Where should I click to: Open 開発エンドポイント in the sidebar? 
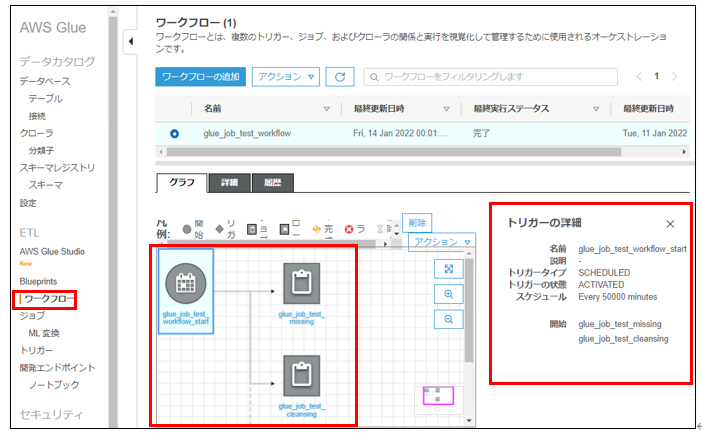(x=57, y=368)
